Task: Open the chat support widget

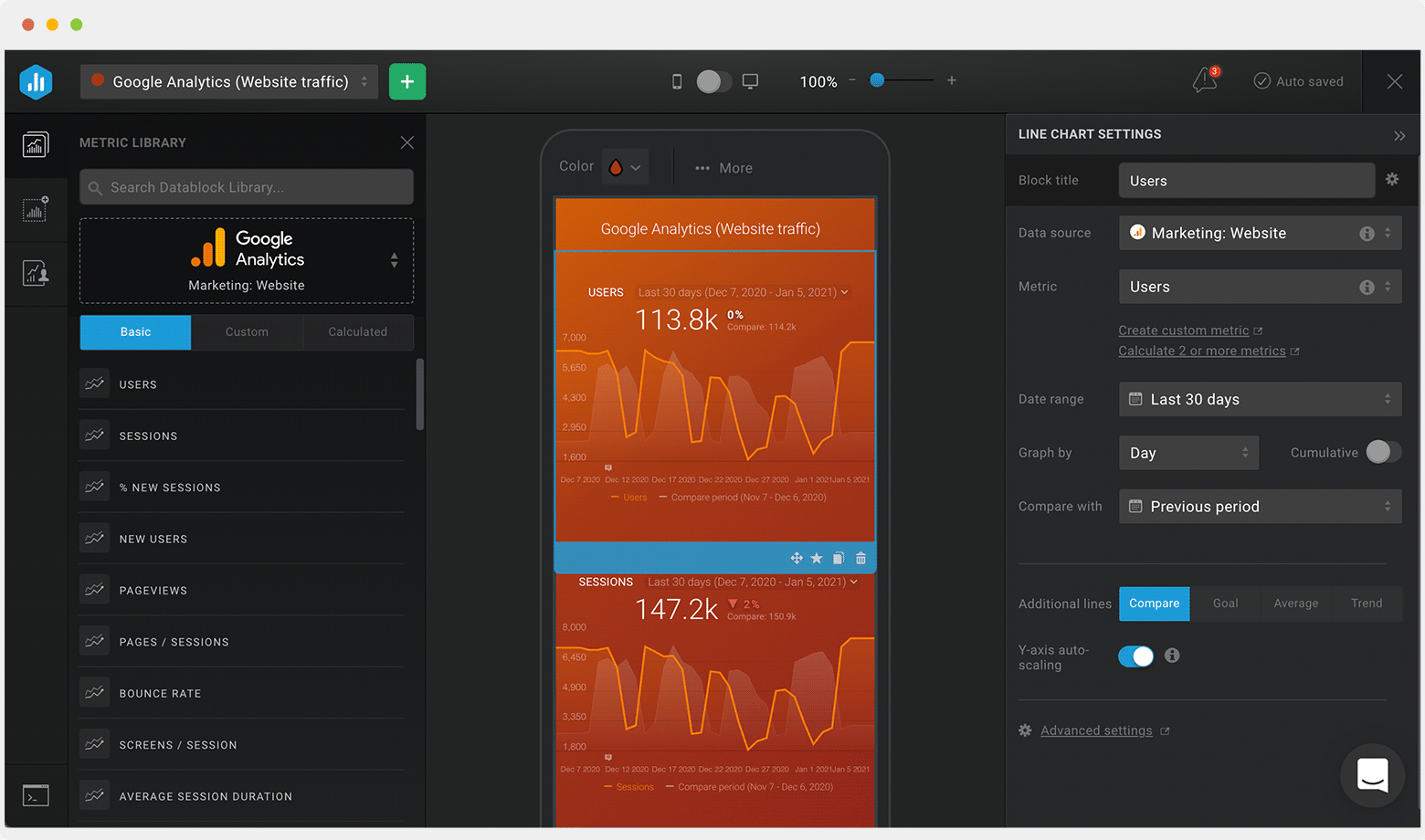Action: click(x=1372, y=775)
